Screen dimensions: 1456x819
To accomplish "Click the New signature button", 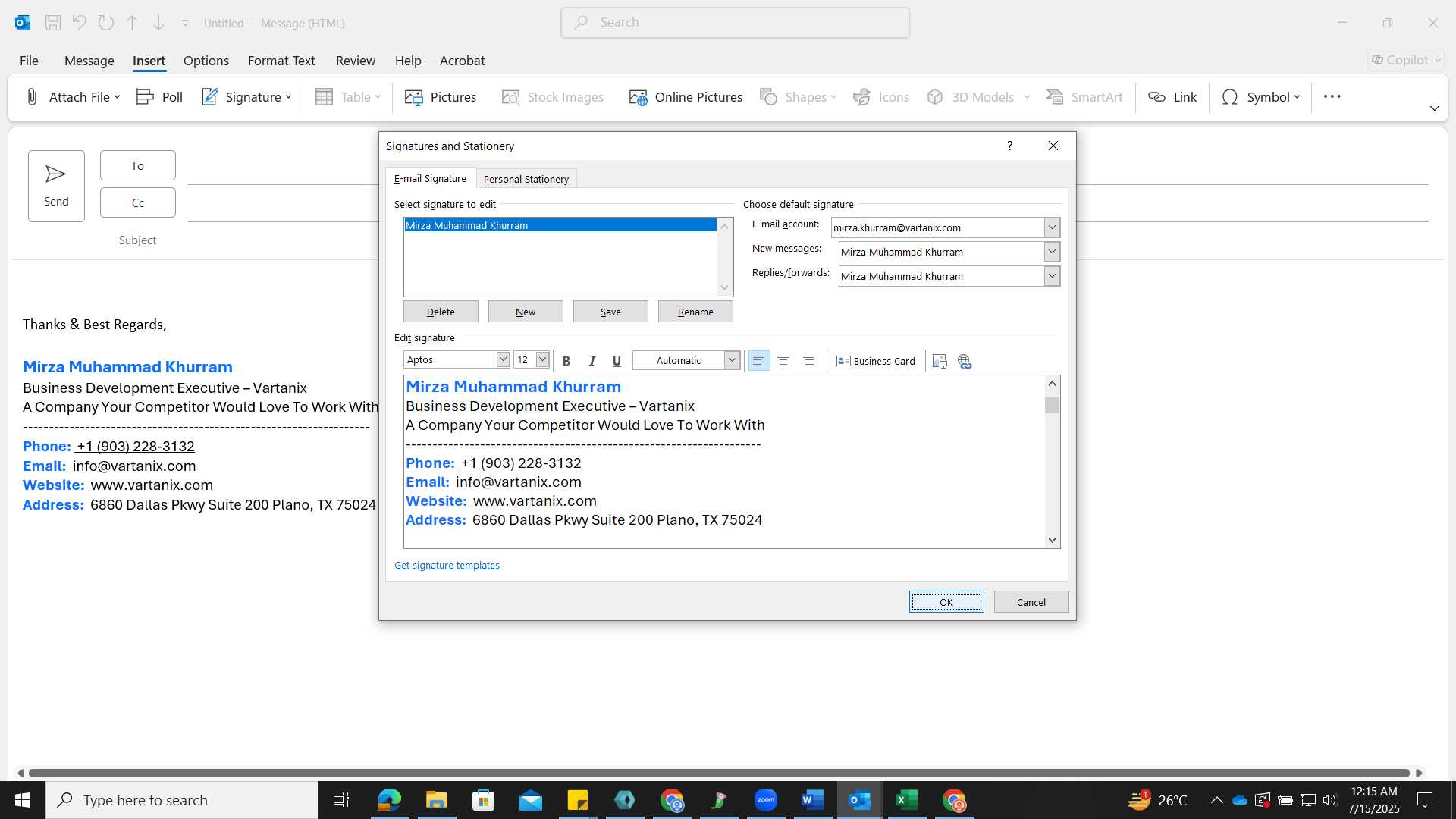I will [526, 312].
